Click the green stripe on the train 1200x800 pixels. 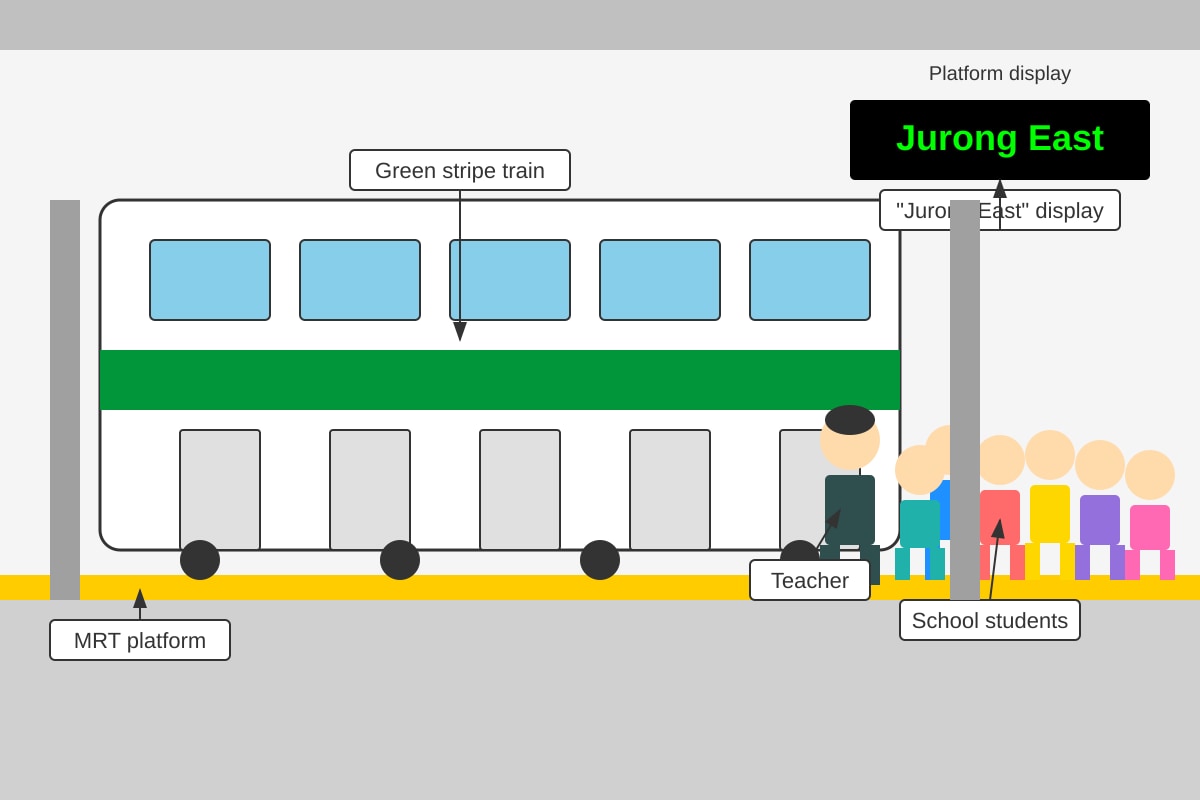[x=500, y=380]
